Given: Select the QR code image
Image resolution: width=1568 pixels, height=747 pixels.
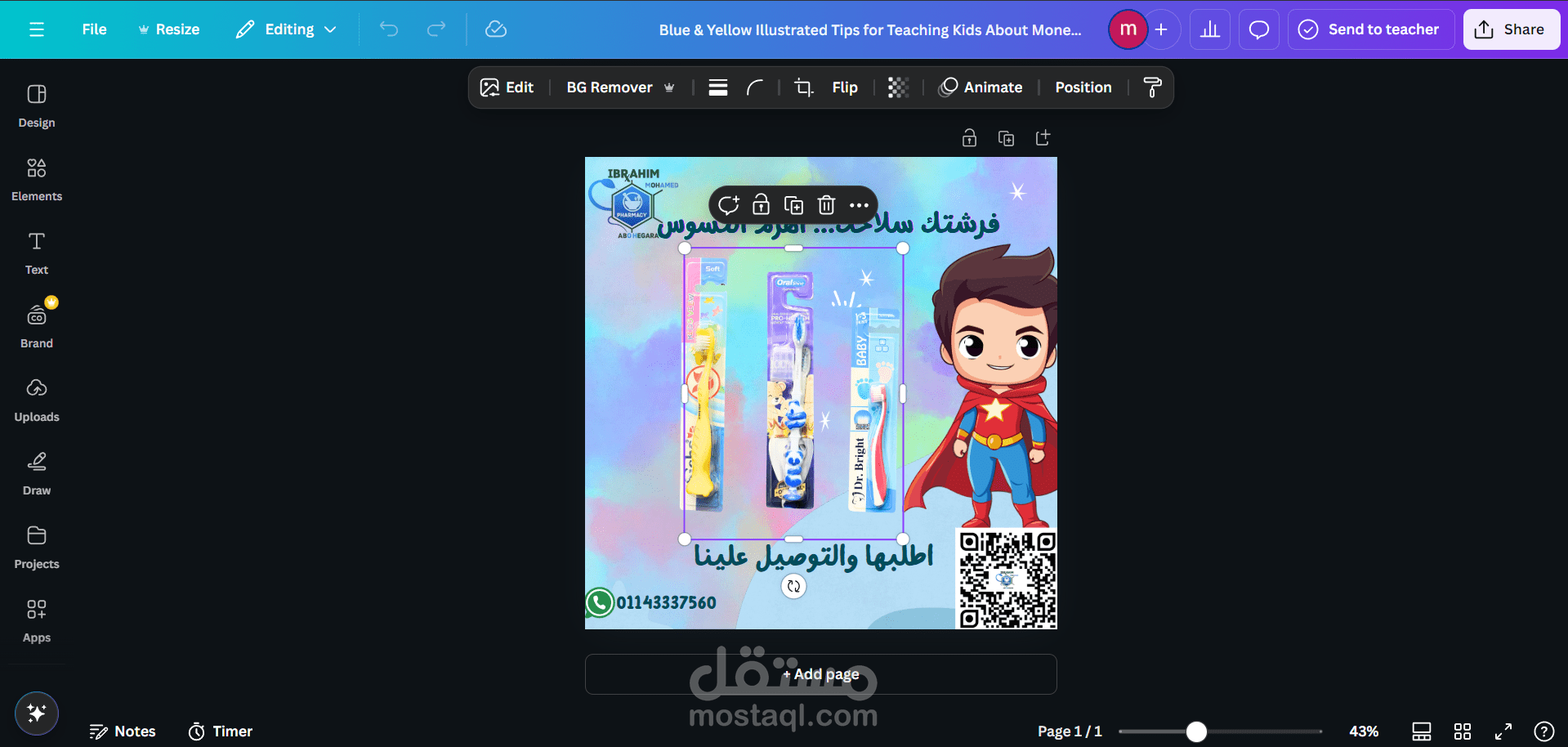Looking at the screenshot, I should 1007,579.
